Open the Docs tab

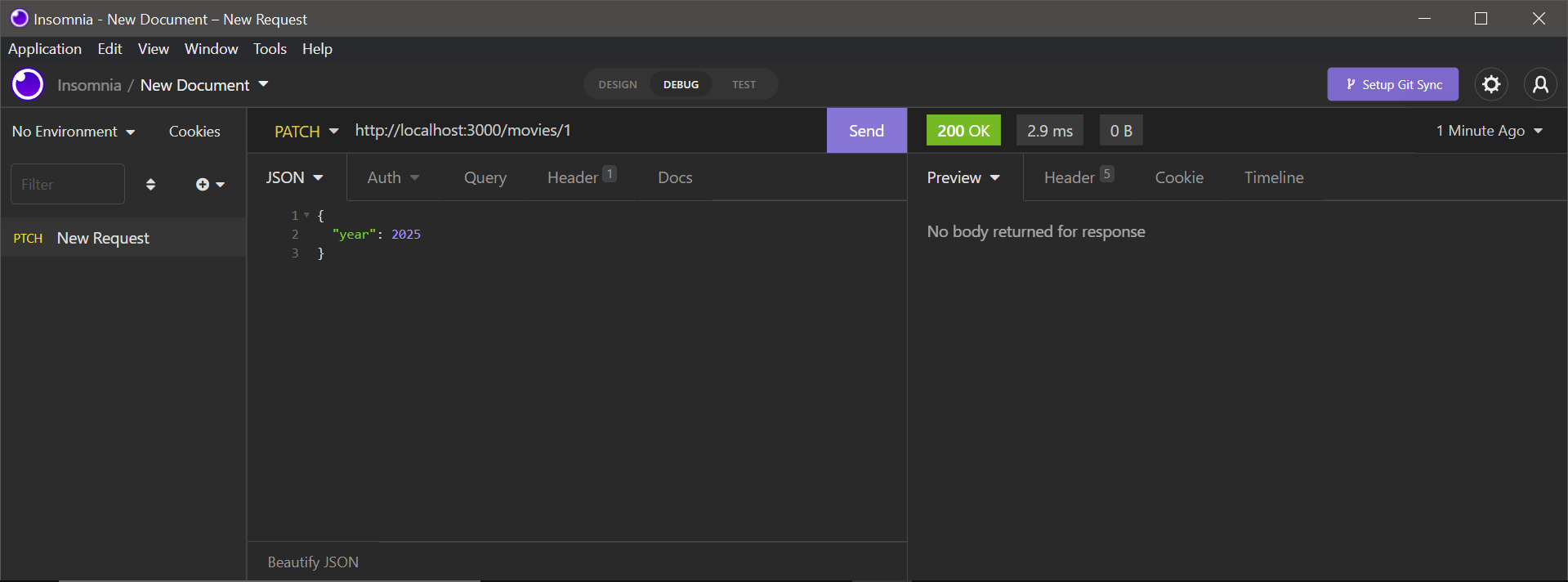[675, 177]
